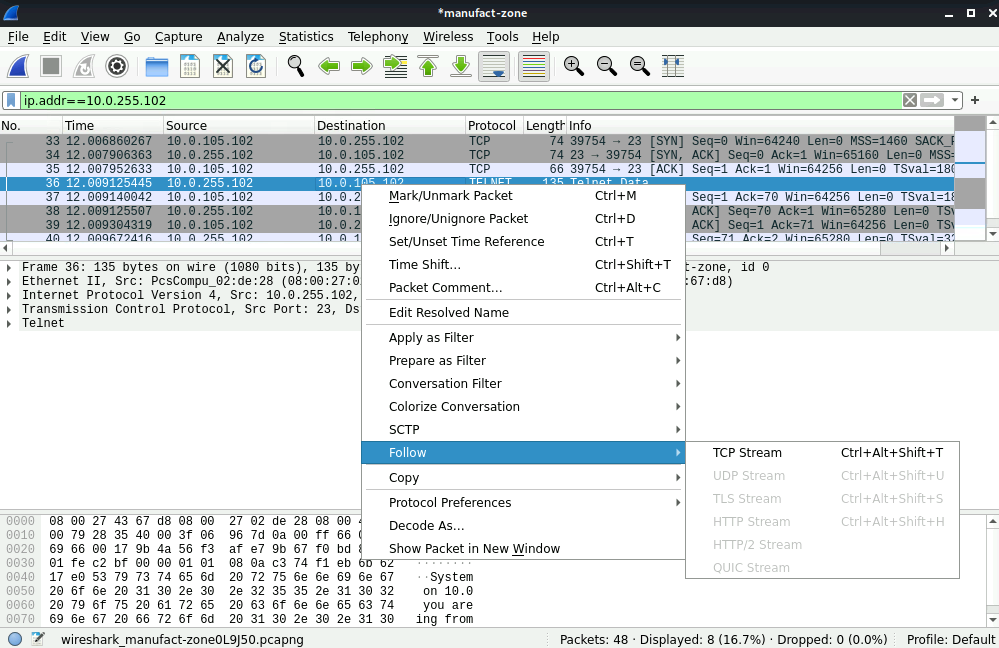Restart the current capture
This screenshot has width=999, height=648.
(x=84, y=66)
